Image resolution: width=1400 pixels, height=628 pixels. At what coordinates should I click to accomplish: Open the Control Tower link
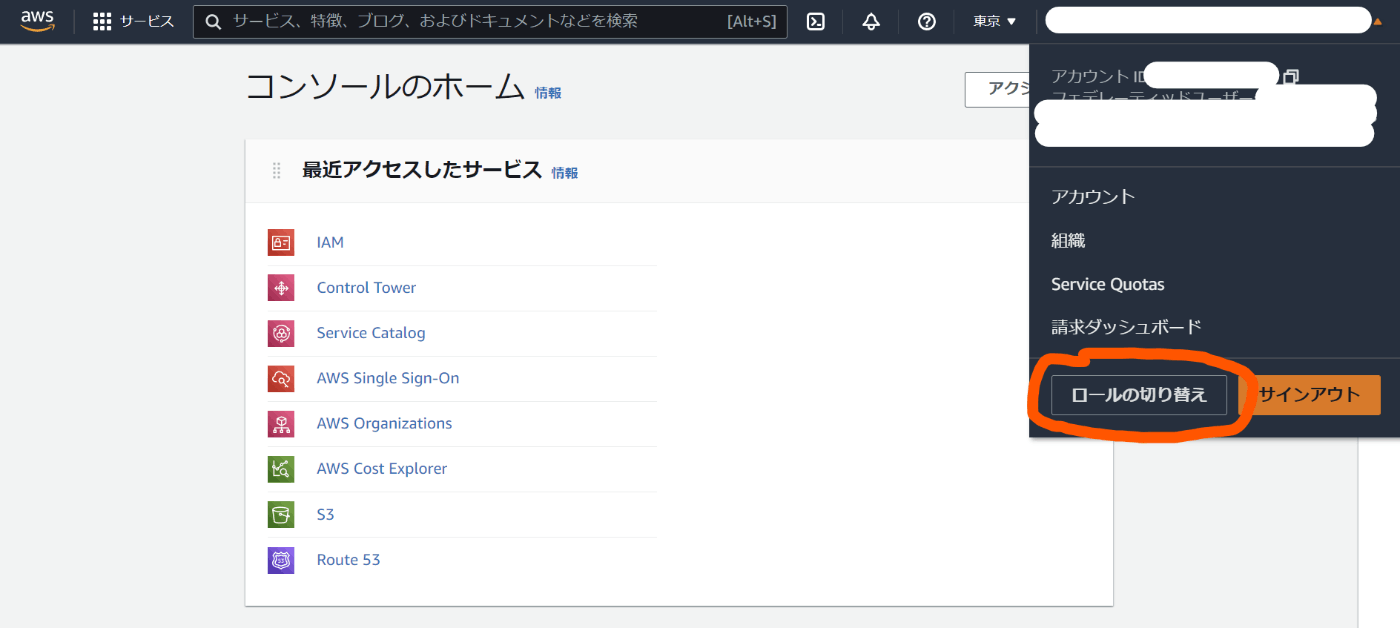366,288
